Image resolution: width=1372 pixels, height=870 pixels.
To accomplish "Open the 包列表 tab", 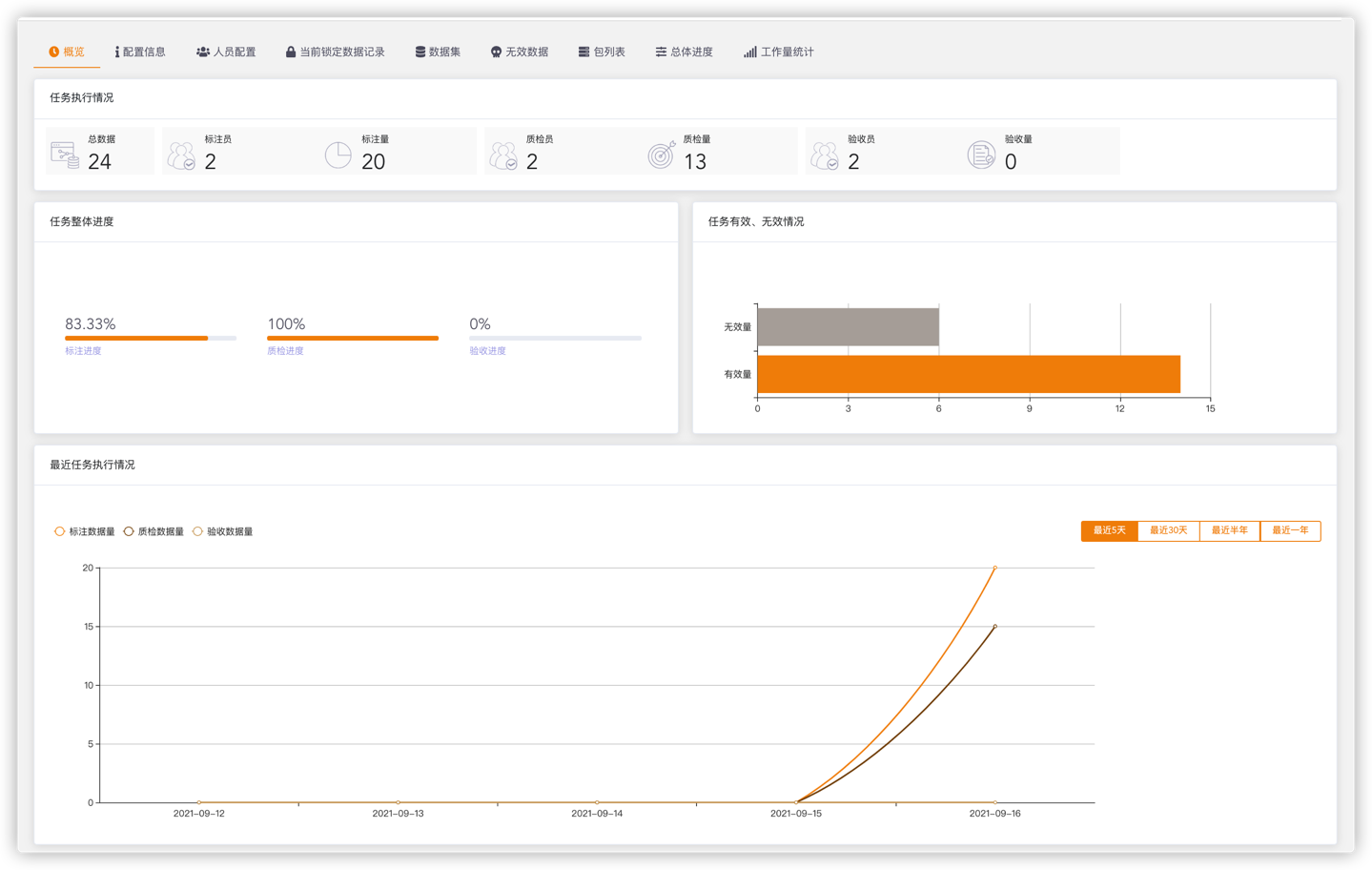I will point(602,52).
